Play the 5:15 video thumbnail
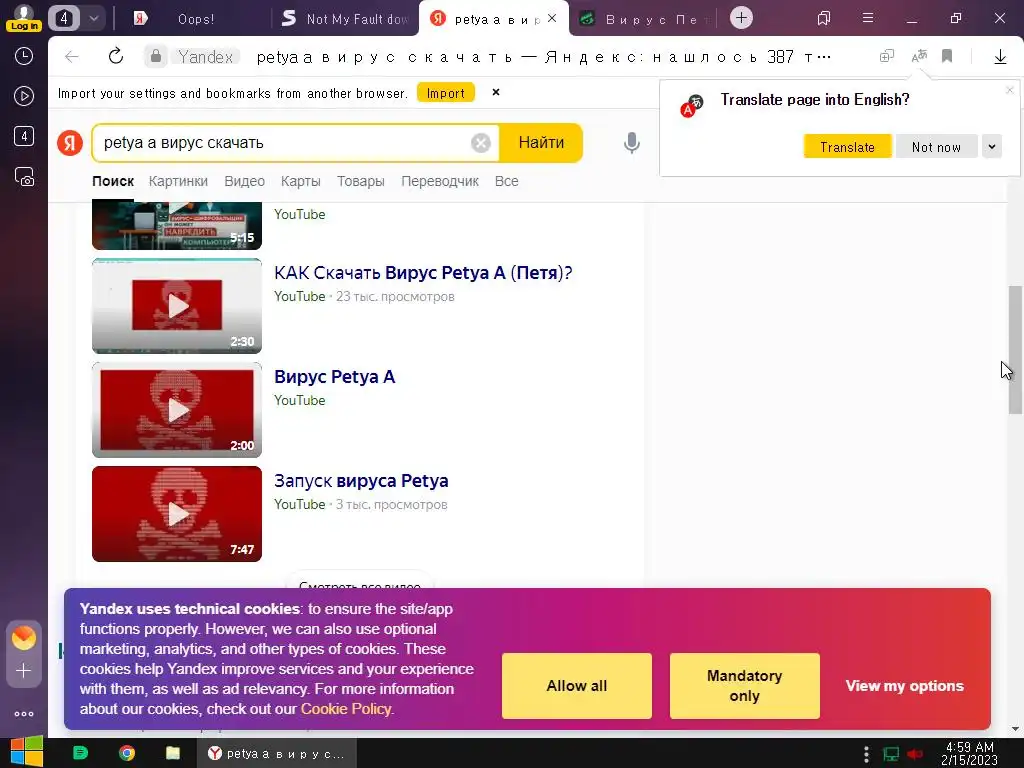Screen dimensions: 1024x768 pyautogui.click(x=177, y=226)
